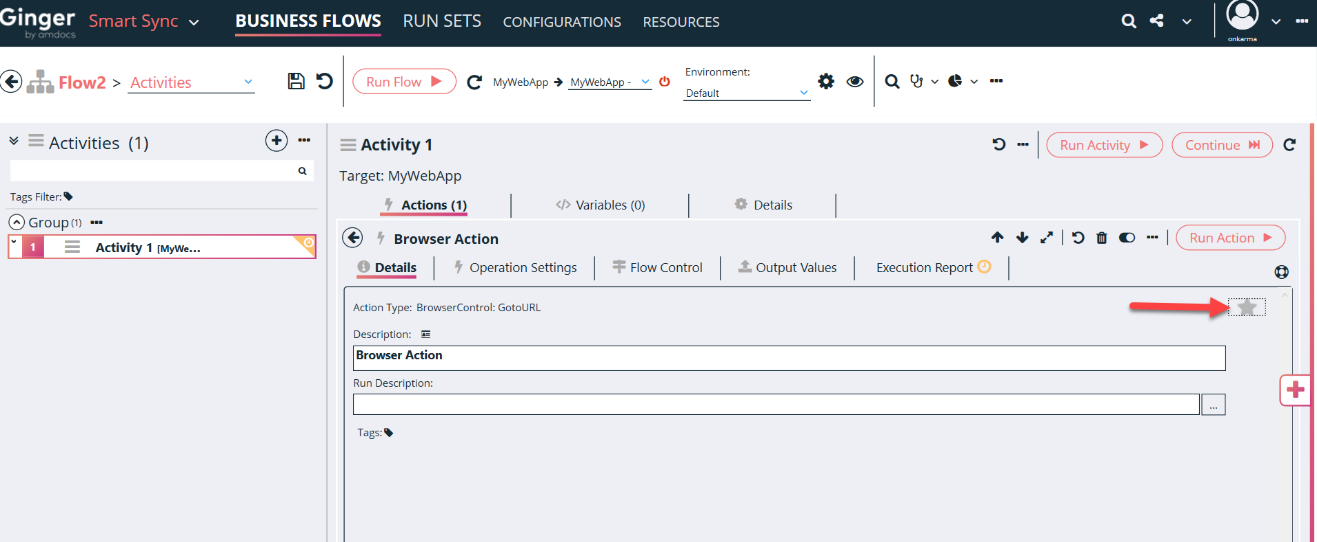Collapse the Group in the activities list
Screen dimensions: 1317x542
click(17, 222)
